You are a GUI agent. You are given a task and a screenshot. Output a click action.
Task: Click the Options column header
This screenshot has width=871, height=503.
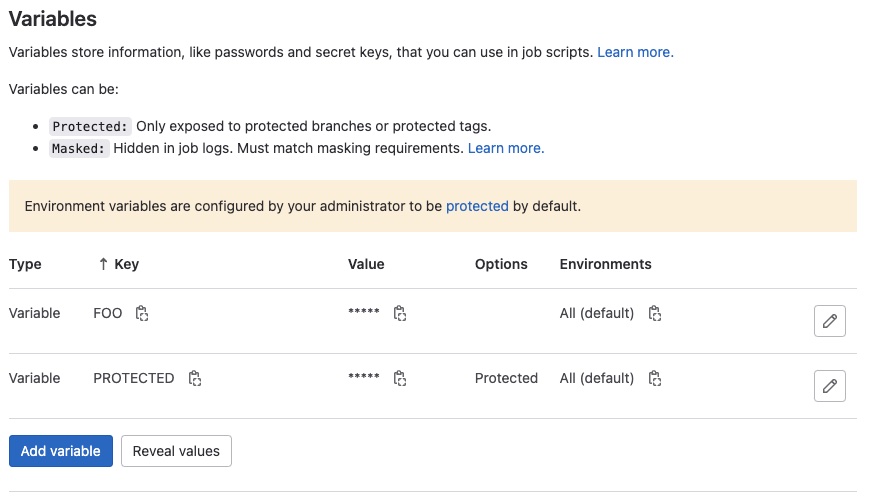click(501, 264)
